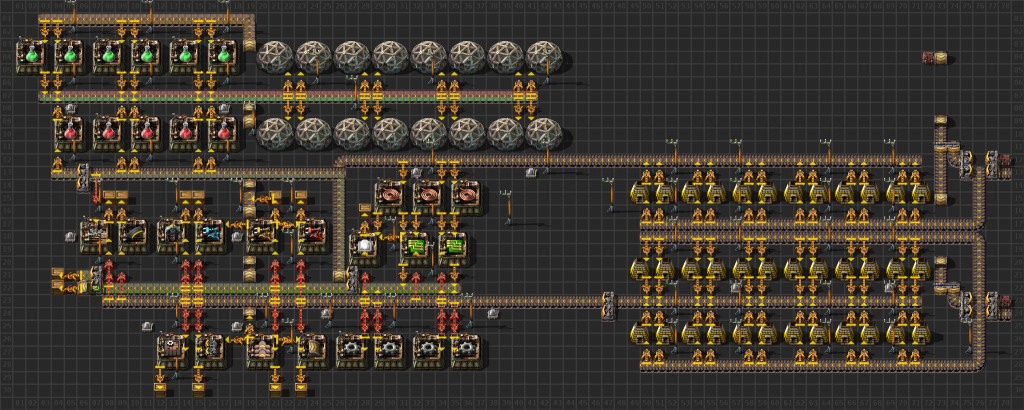The width and height of the screenshot is (1024, 410).
Task: Select the assembler left of the leftmost gear assembler
Action: 313,351
